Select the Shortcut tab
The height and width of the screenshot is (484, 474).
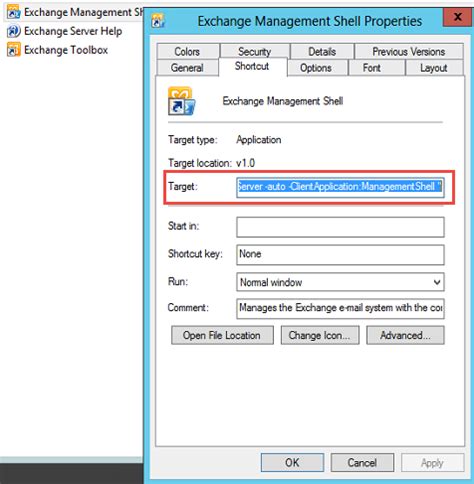point(252,66)
